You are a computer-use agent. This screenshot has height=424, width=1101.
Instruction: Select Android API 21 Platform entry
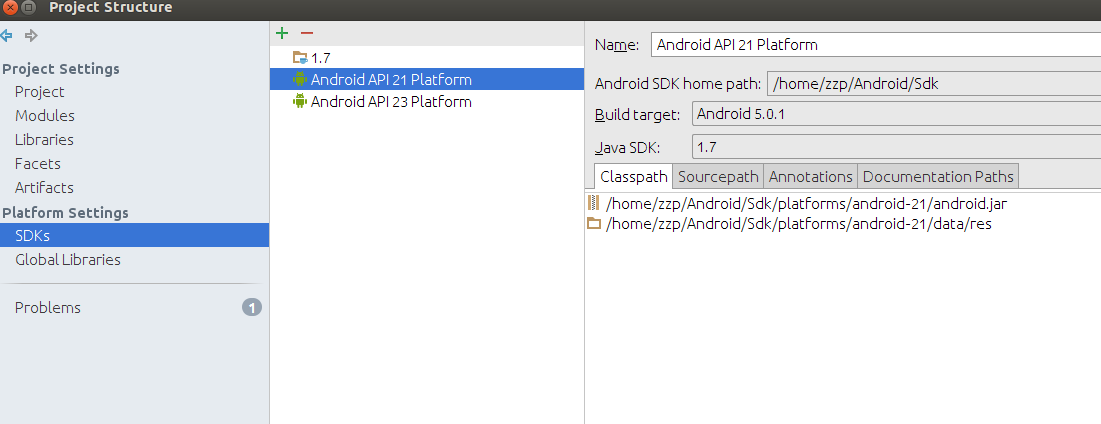tap(427, 79)
